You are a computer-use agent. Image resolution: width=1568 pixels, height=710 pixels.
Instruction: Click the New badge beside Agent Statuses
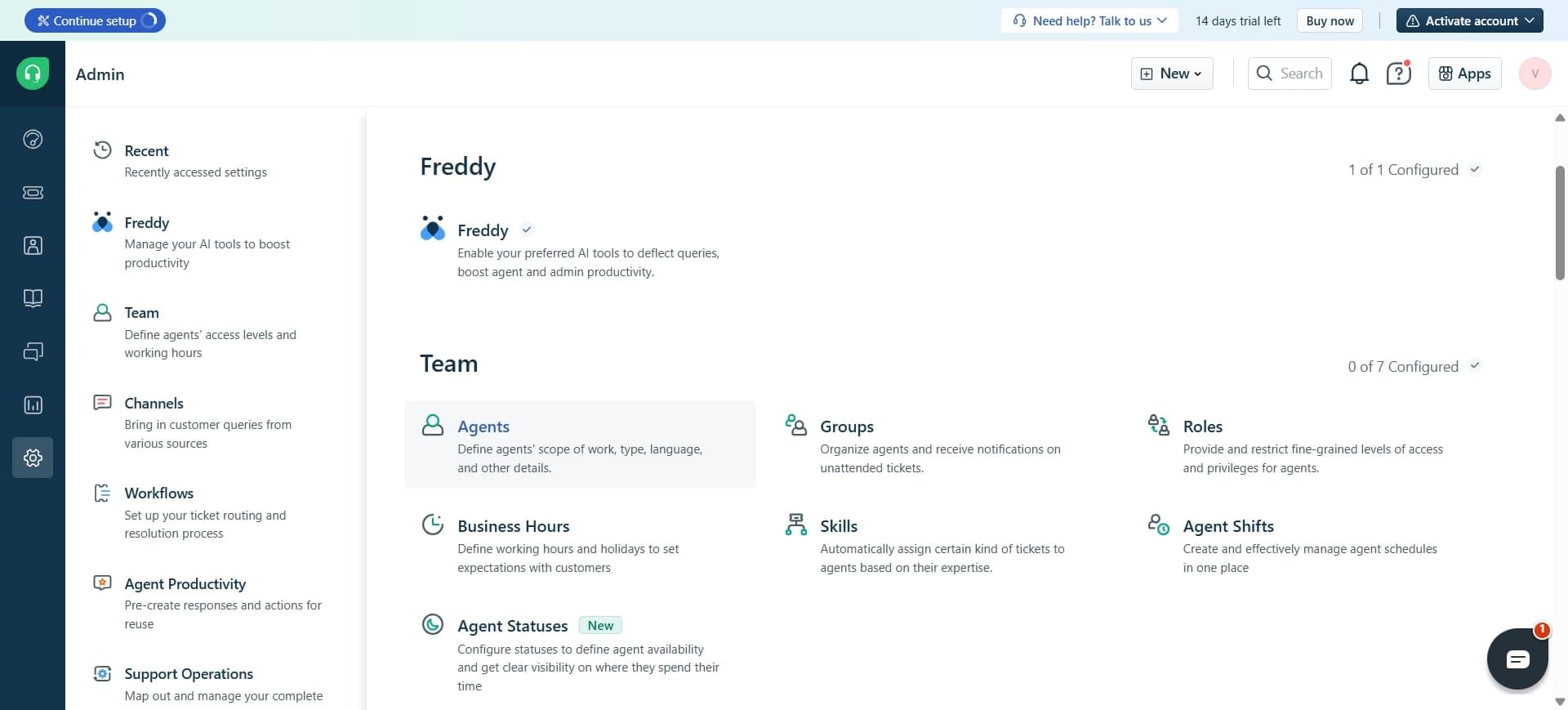[x=600, y=625]
